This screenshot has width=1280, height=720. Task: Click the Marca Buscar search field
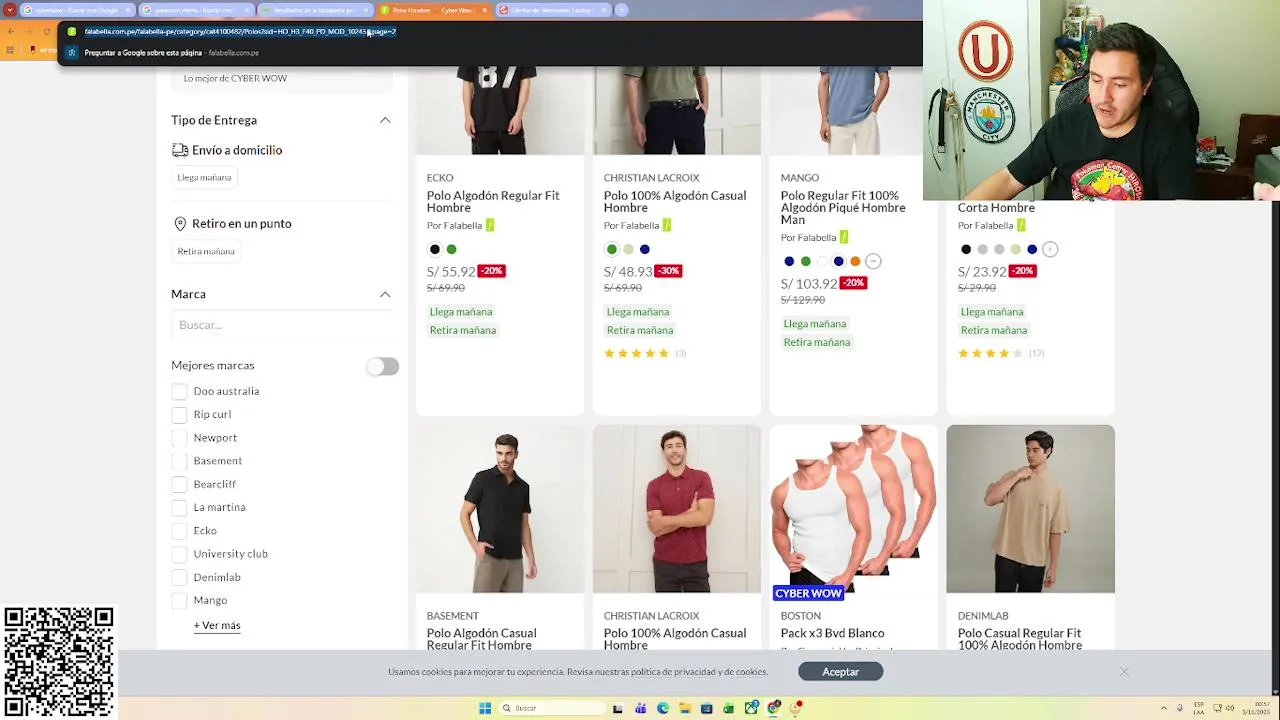tap(283, 325)
